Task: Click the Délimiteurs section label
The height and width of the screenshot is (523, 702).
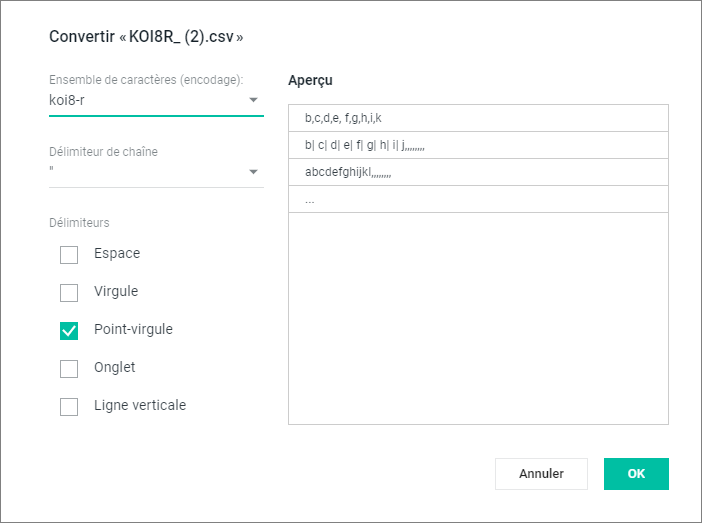Action: click(79, 223)
